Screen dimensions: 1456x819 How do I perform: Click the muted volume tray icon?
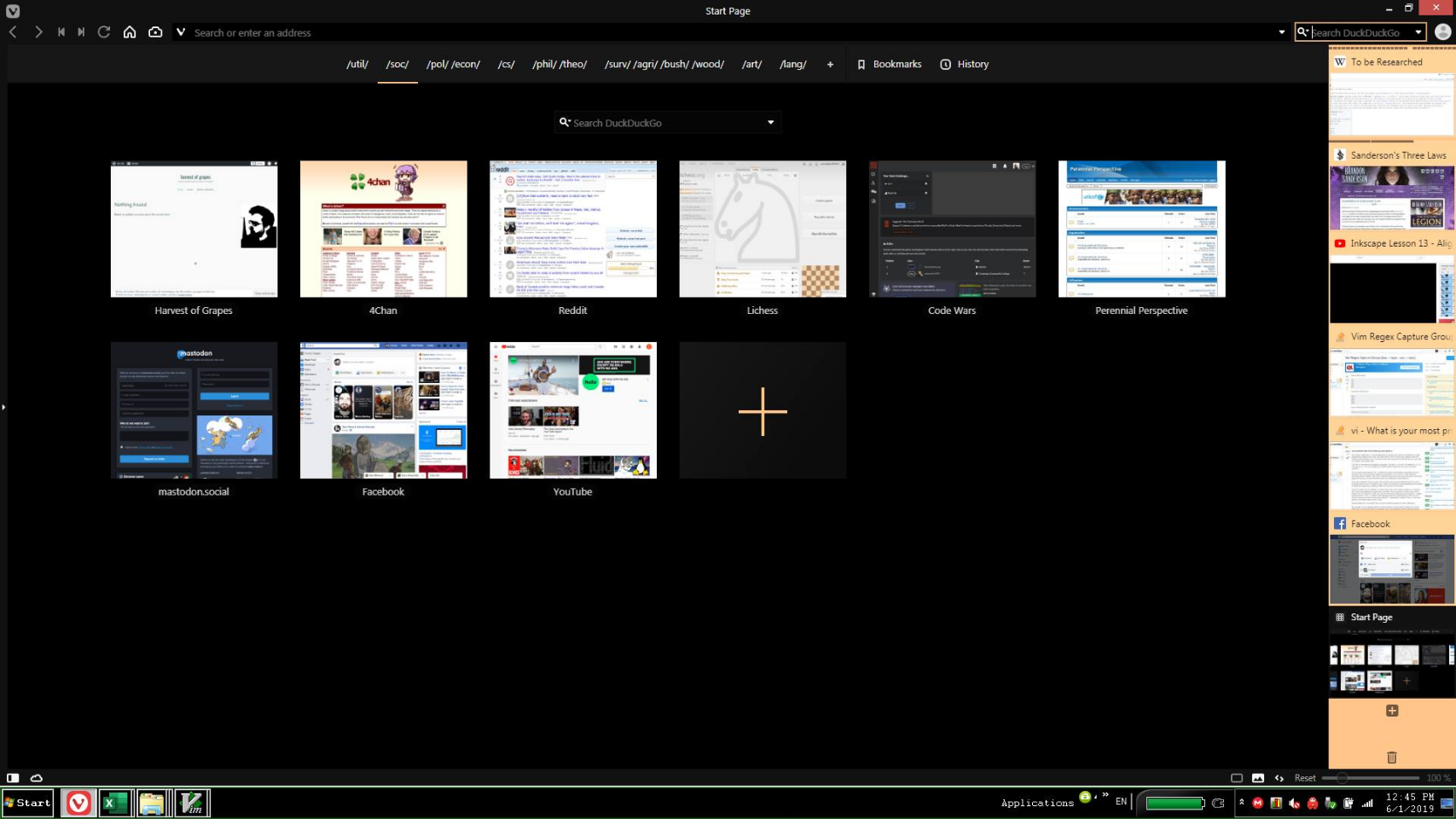point(1295,803)
